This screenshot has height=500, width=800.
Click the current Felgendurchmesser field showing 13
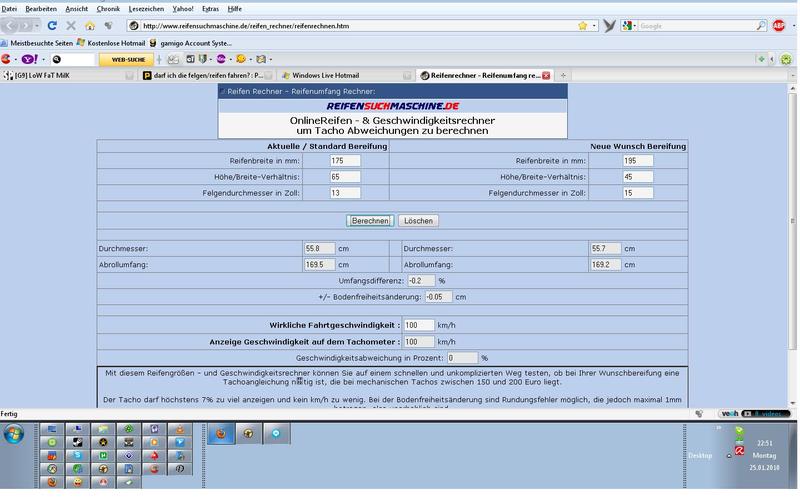[345, 193]
